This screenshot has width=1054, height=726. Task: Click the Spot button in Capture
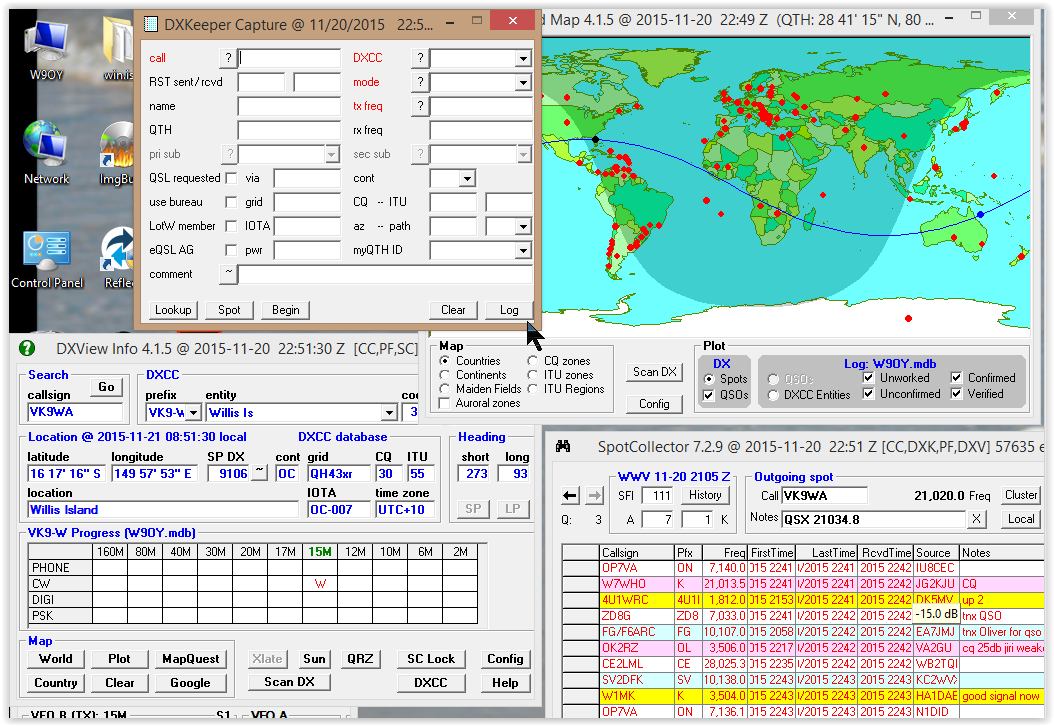229,310
